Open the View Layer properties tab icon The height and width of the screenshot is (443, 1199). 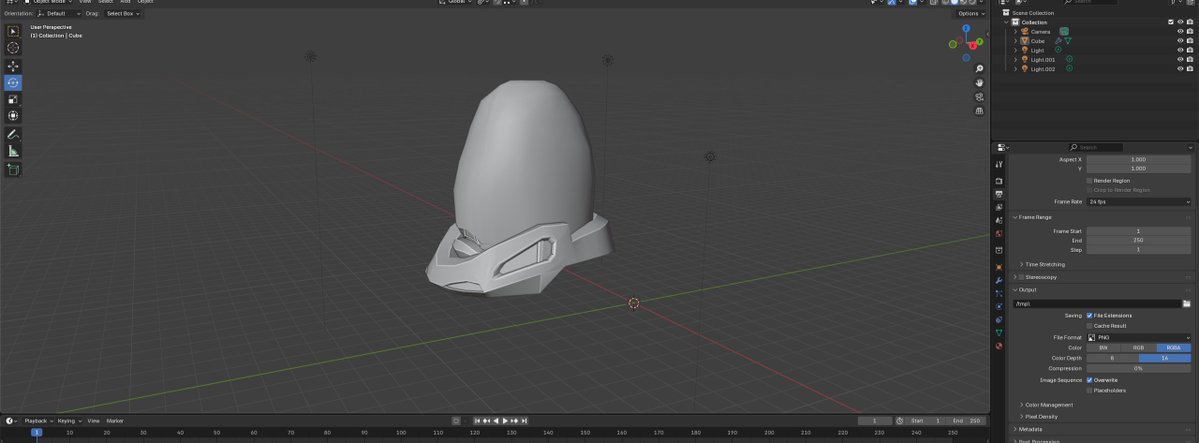click(x=999, y=207)
